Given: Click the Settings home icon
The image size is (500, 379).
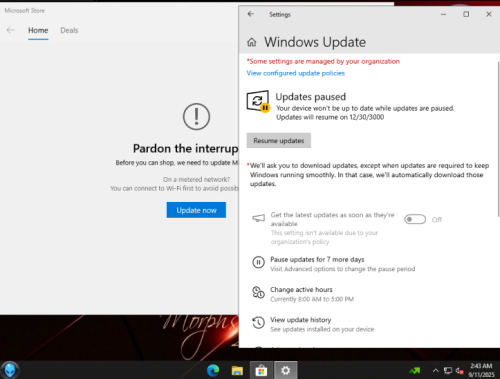Looking at the screenshot, I should [x=252, y=42].
